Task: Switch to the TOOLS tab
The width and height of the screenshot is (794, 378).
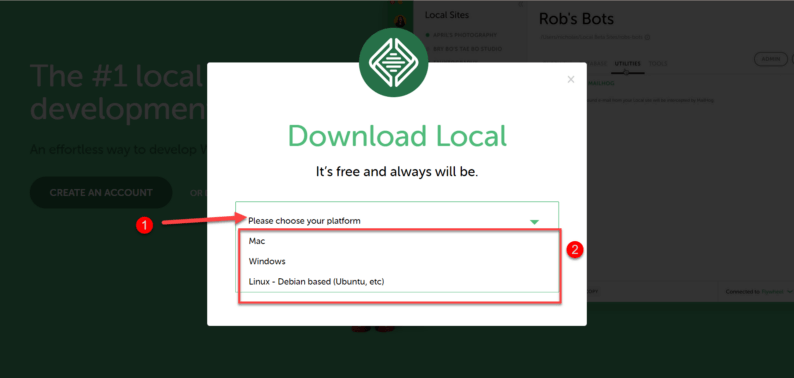Action: (658, 63)
